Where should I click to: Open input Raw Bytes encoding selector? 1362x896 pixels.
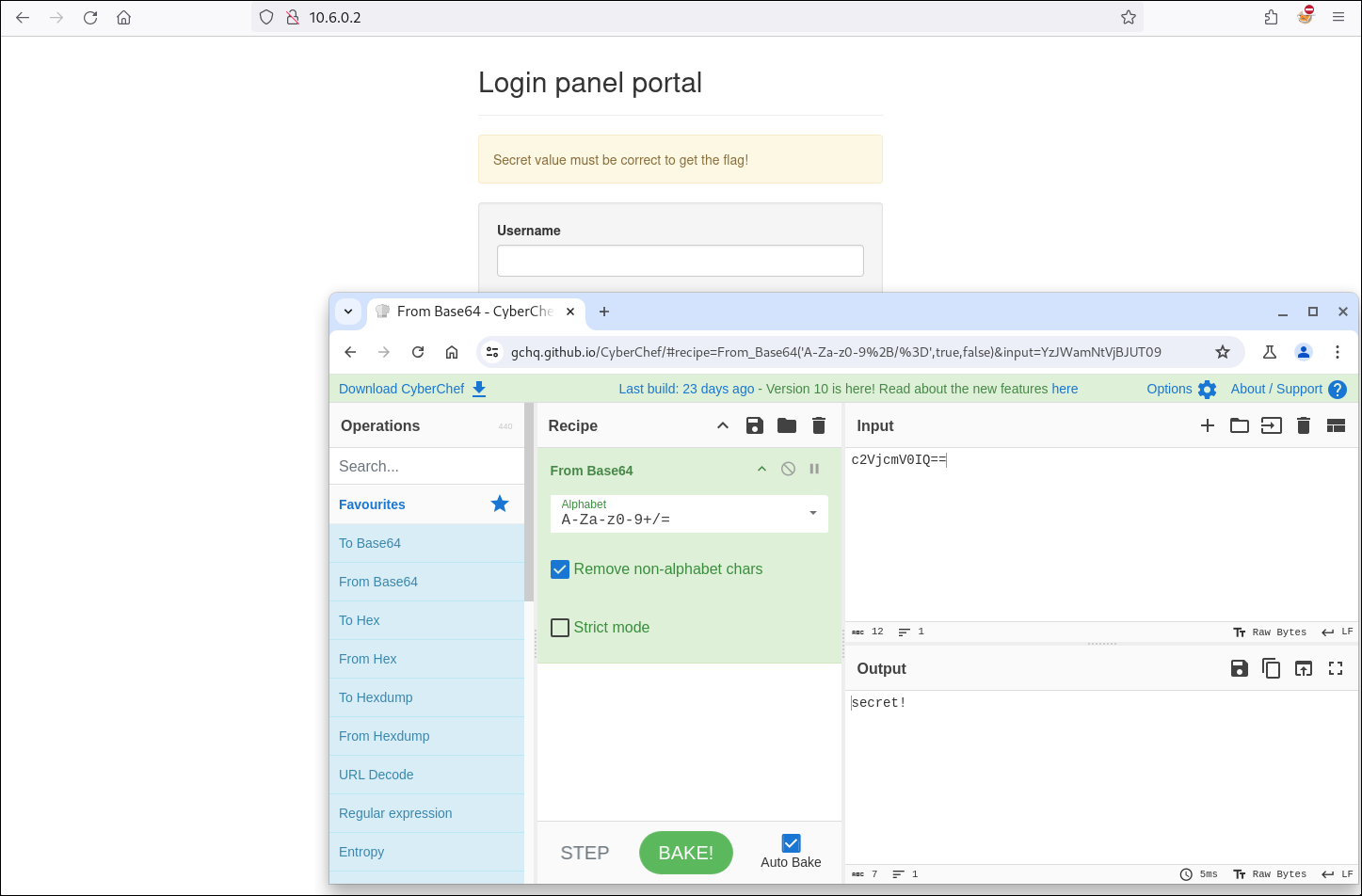pyautogui.click(x=1270, y=632)
